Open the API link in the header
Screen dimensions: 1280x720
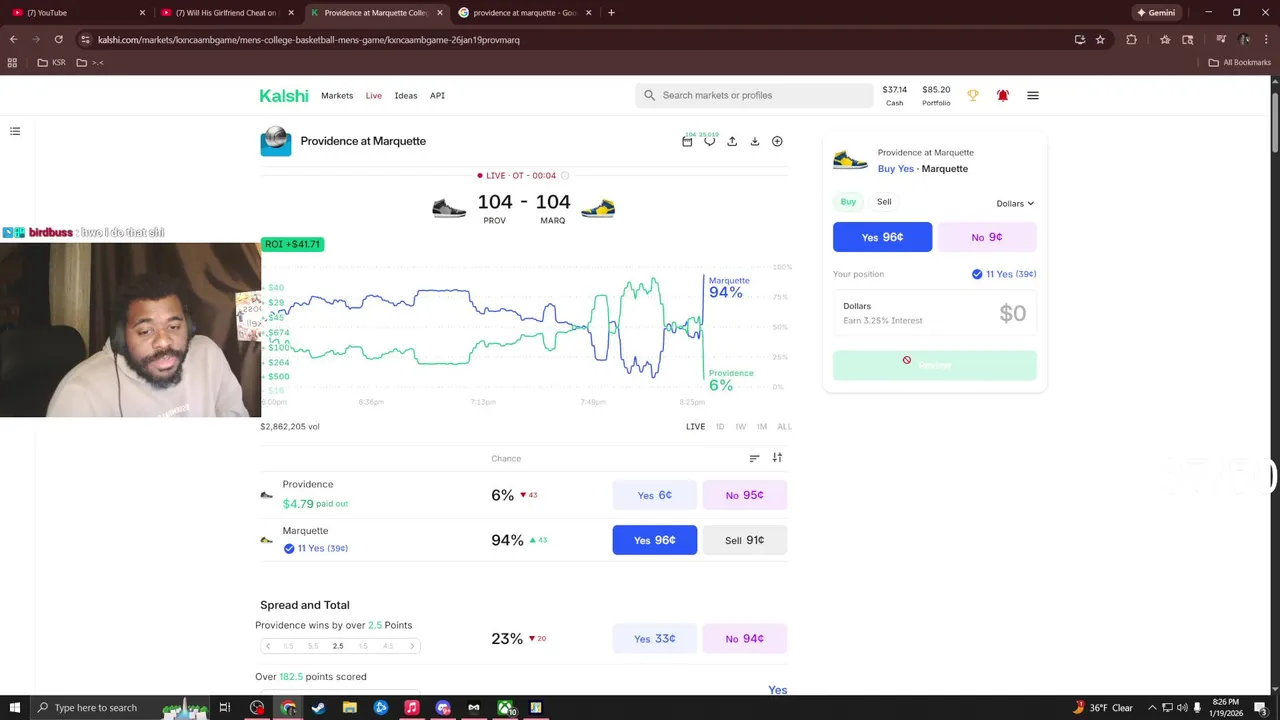tap(437, 96)
